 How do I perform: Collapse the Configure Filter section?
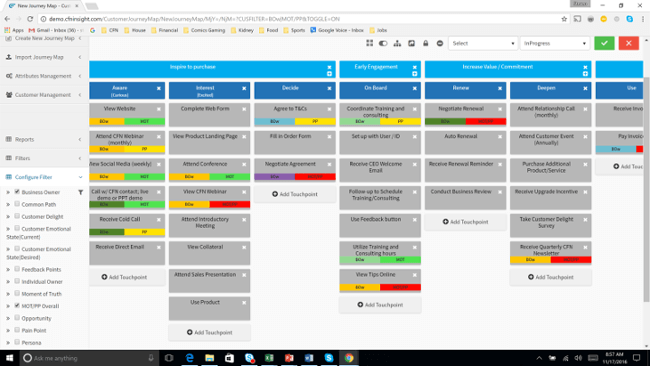(x=44, y=177)
